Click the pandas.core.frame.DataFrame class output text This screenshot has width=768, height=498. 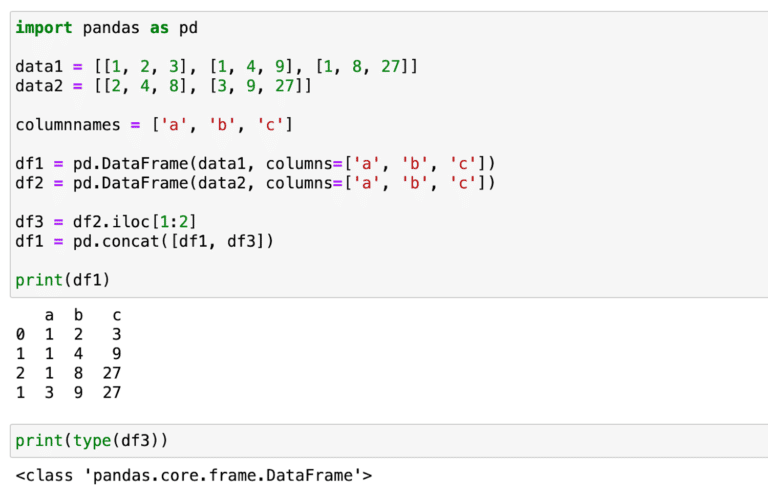[x=194, y=476]
